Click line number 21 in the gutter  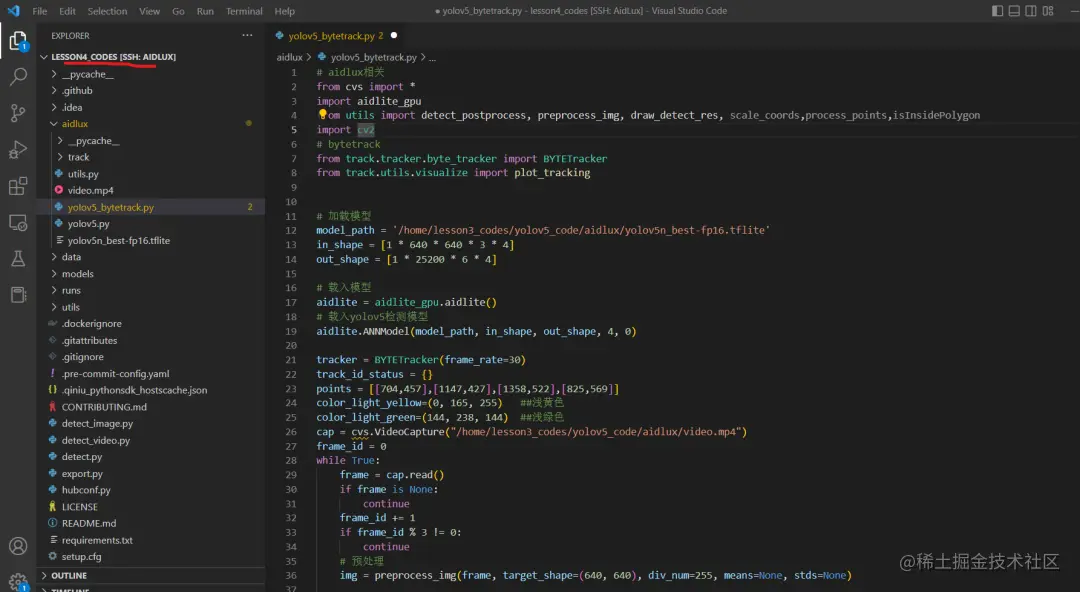(x=291, y=360)
